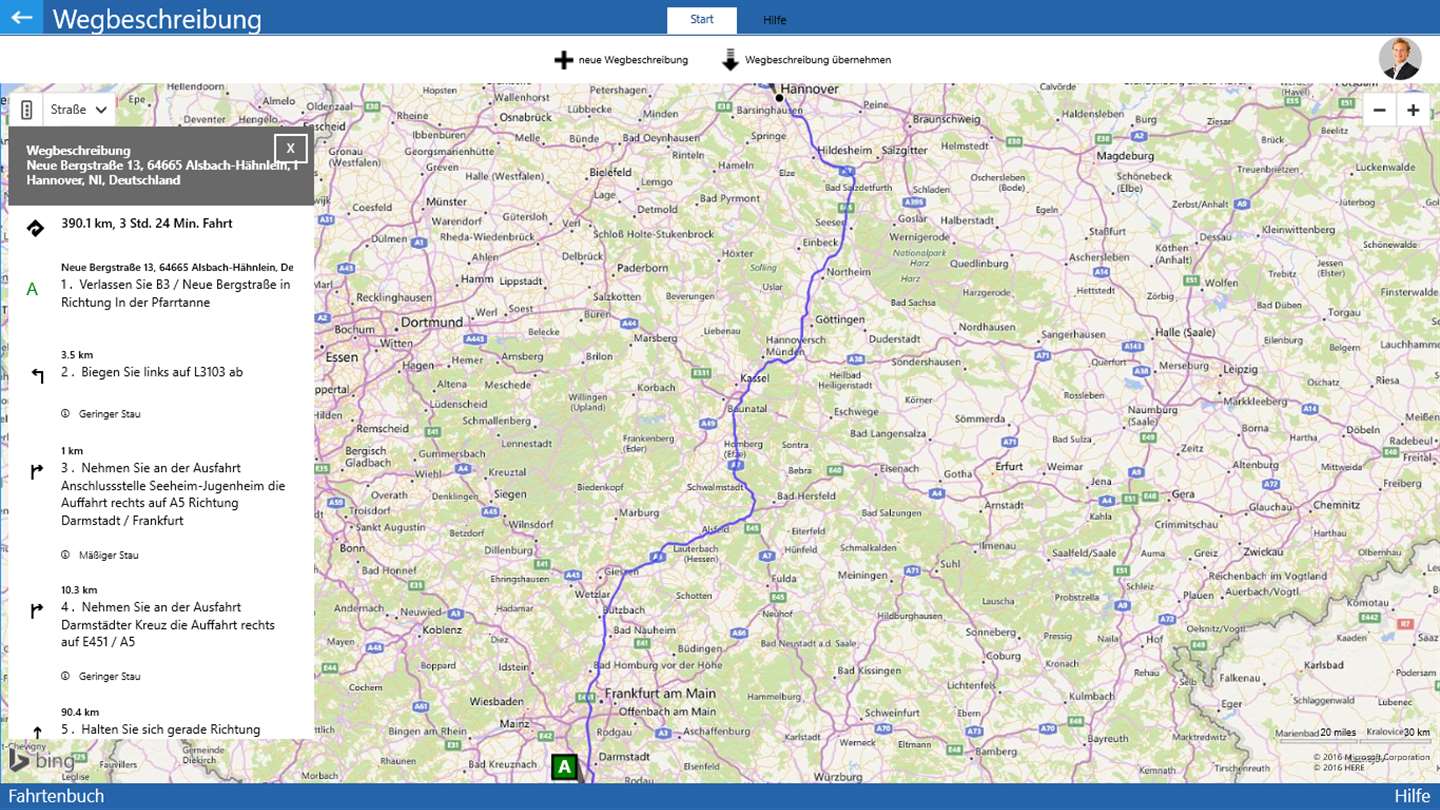The image size is (1440, 810).
Task: Open the Hilfe tab
Action: coord(775,20)
